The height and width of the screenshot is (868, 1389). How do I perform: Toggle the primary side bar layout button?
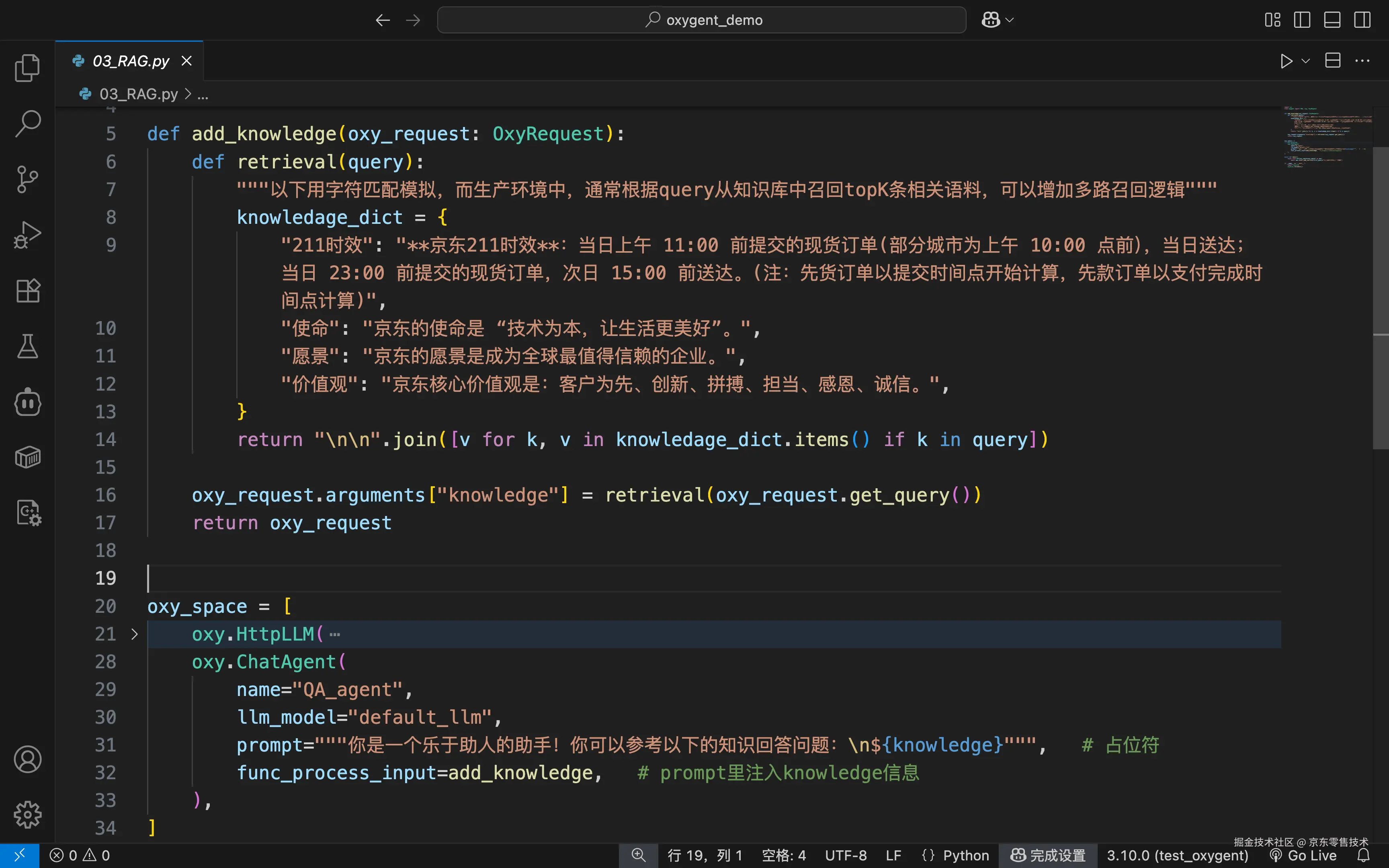click(x=1302, y=20)
